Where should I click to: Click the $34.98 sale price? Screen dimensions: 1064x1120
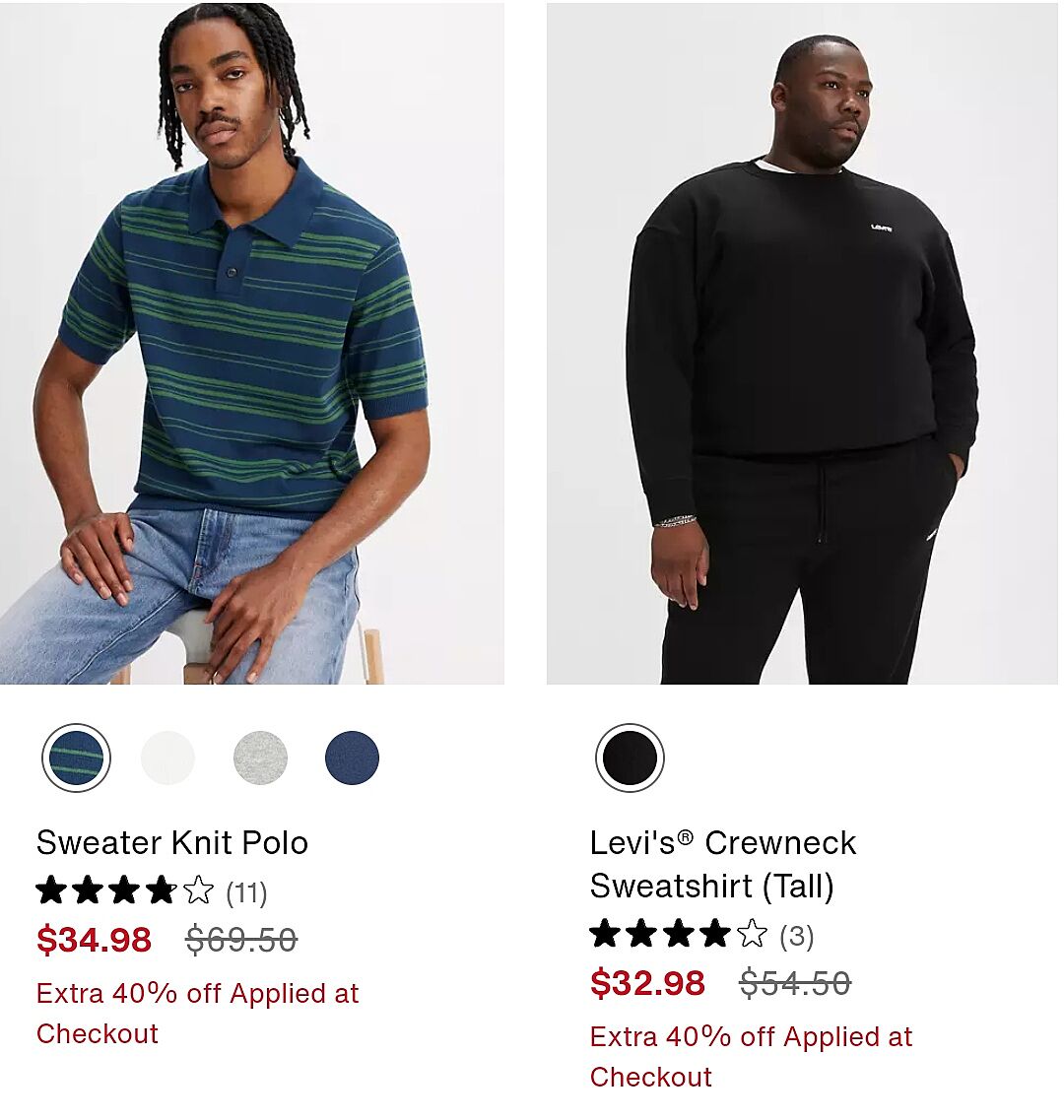95,940
